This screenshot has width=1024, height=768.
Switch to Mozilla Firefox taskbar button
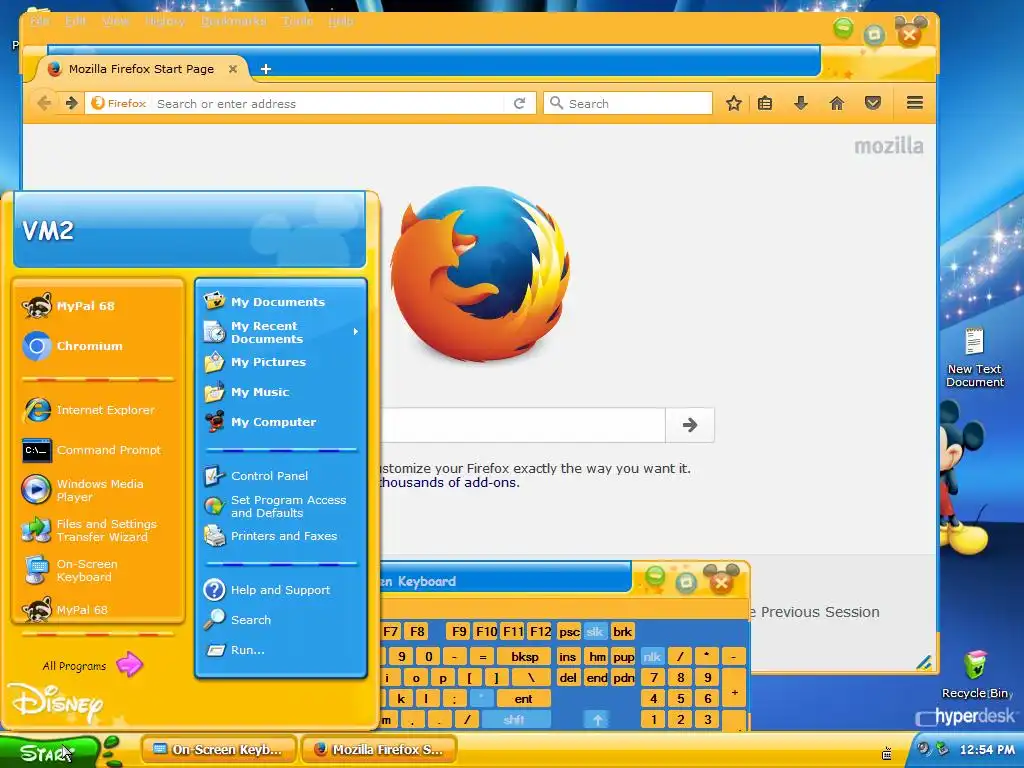pos(379,750)
